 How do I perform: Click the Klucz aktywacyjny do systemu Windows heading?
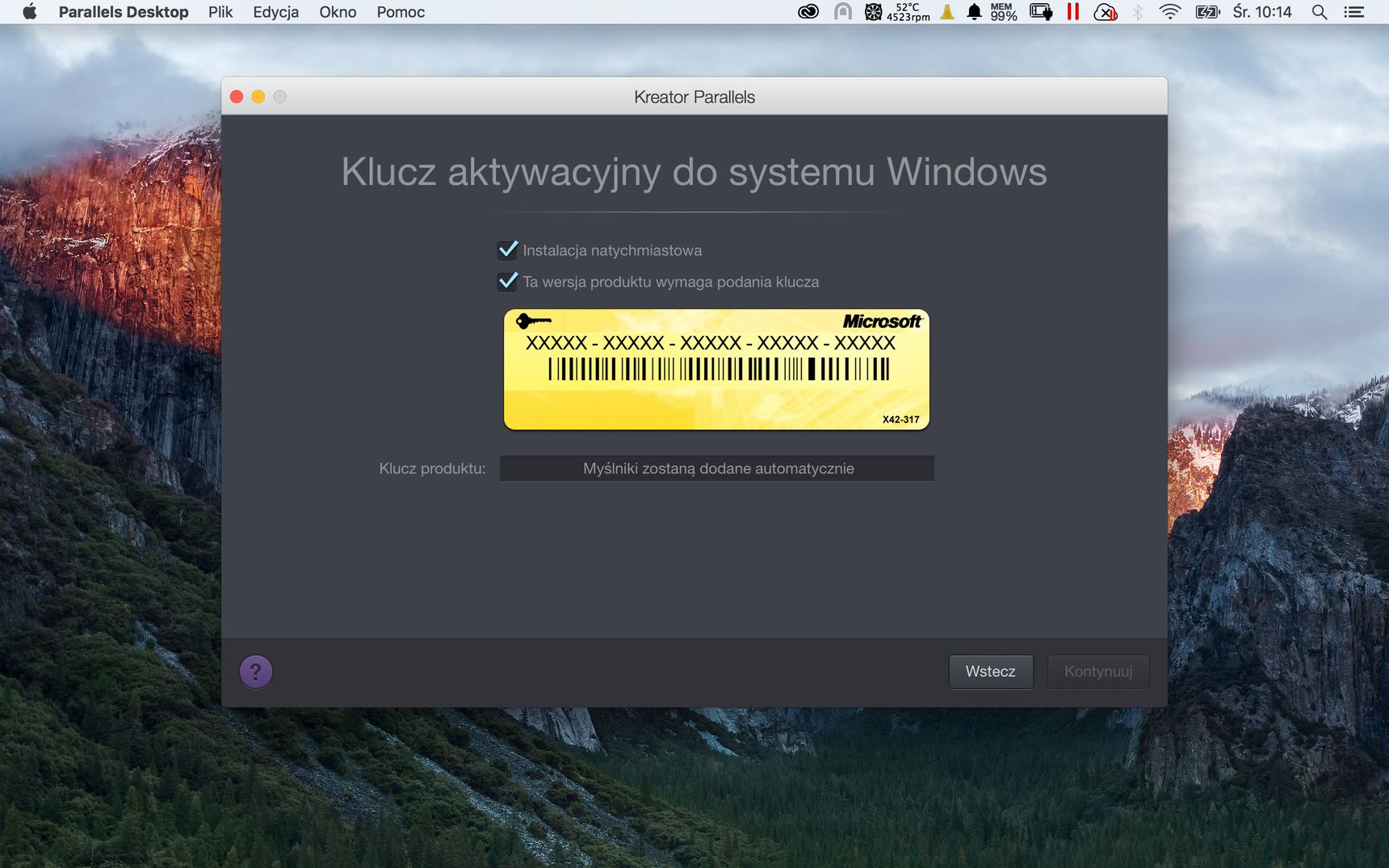tap(694, 172)
